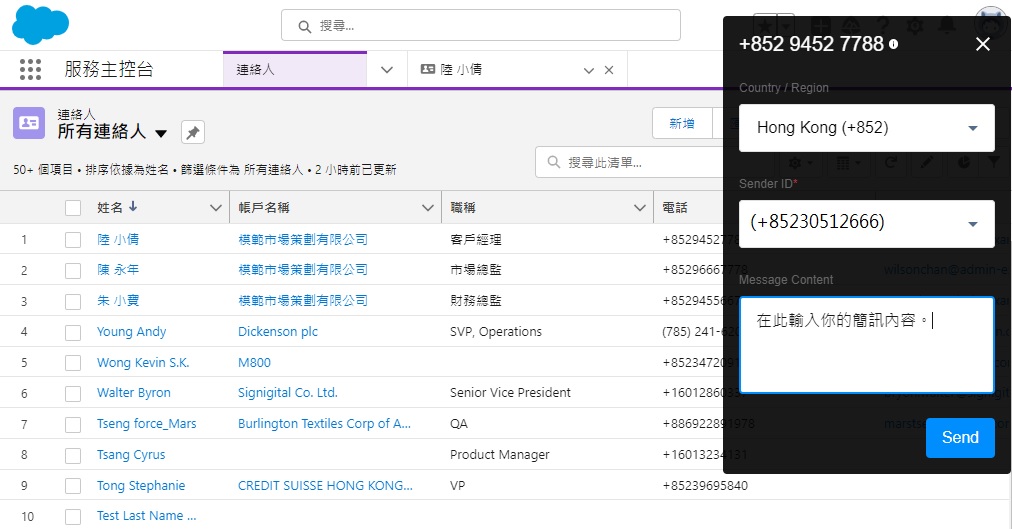
Task: Open Country / Region dropdown
Action: (866, 128)
